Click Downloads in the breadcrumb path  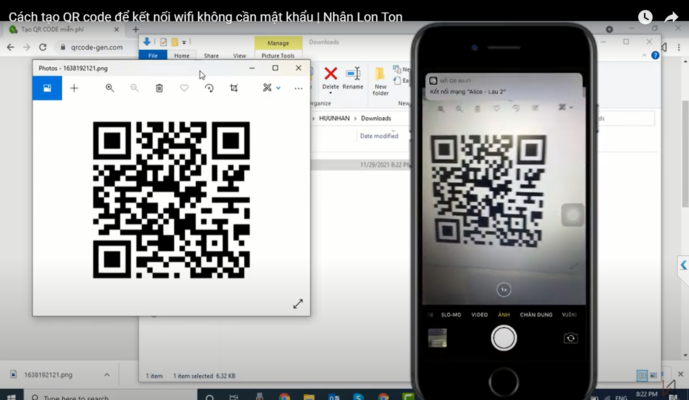coord(376,118)
